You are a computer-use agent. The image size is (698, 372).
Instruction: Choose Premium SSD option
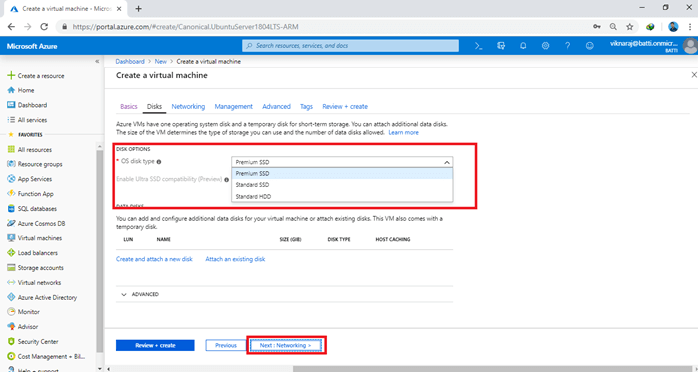click(x=342, y=174)
